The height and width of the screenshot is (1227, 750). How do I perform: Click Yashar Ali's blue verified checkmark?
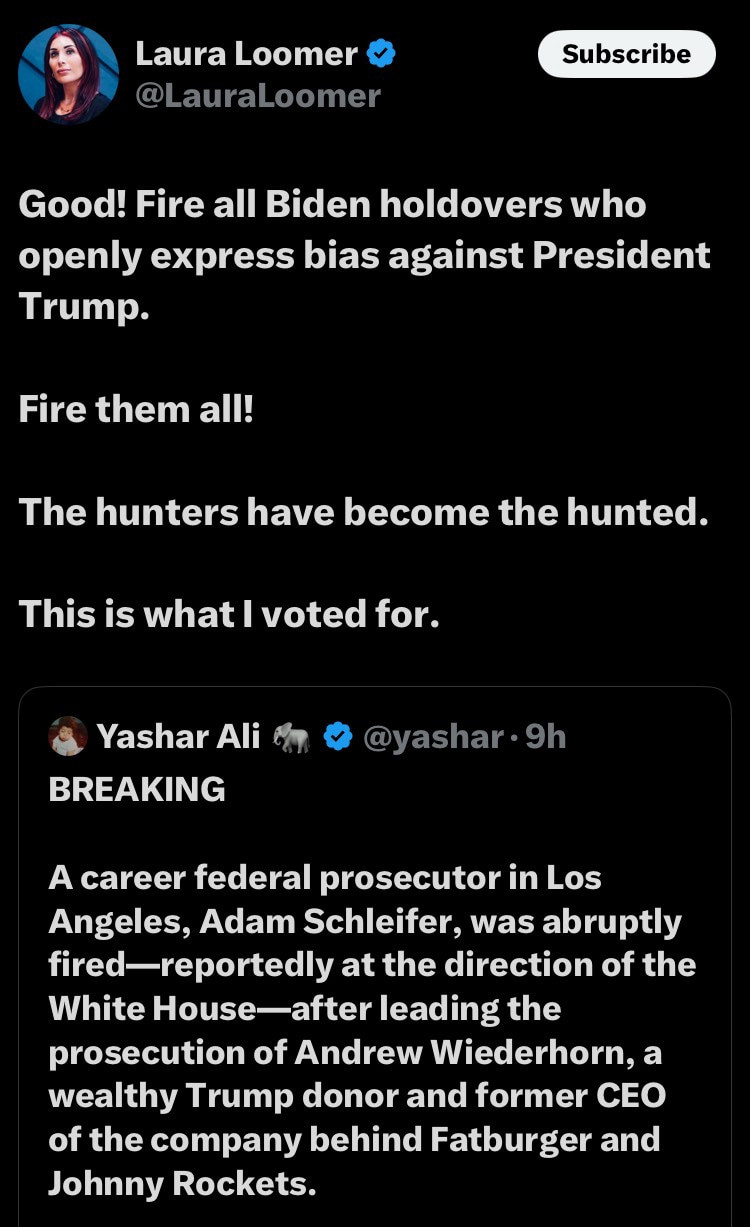click(x=339, y=737)
